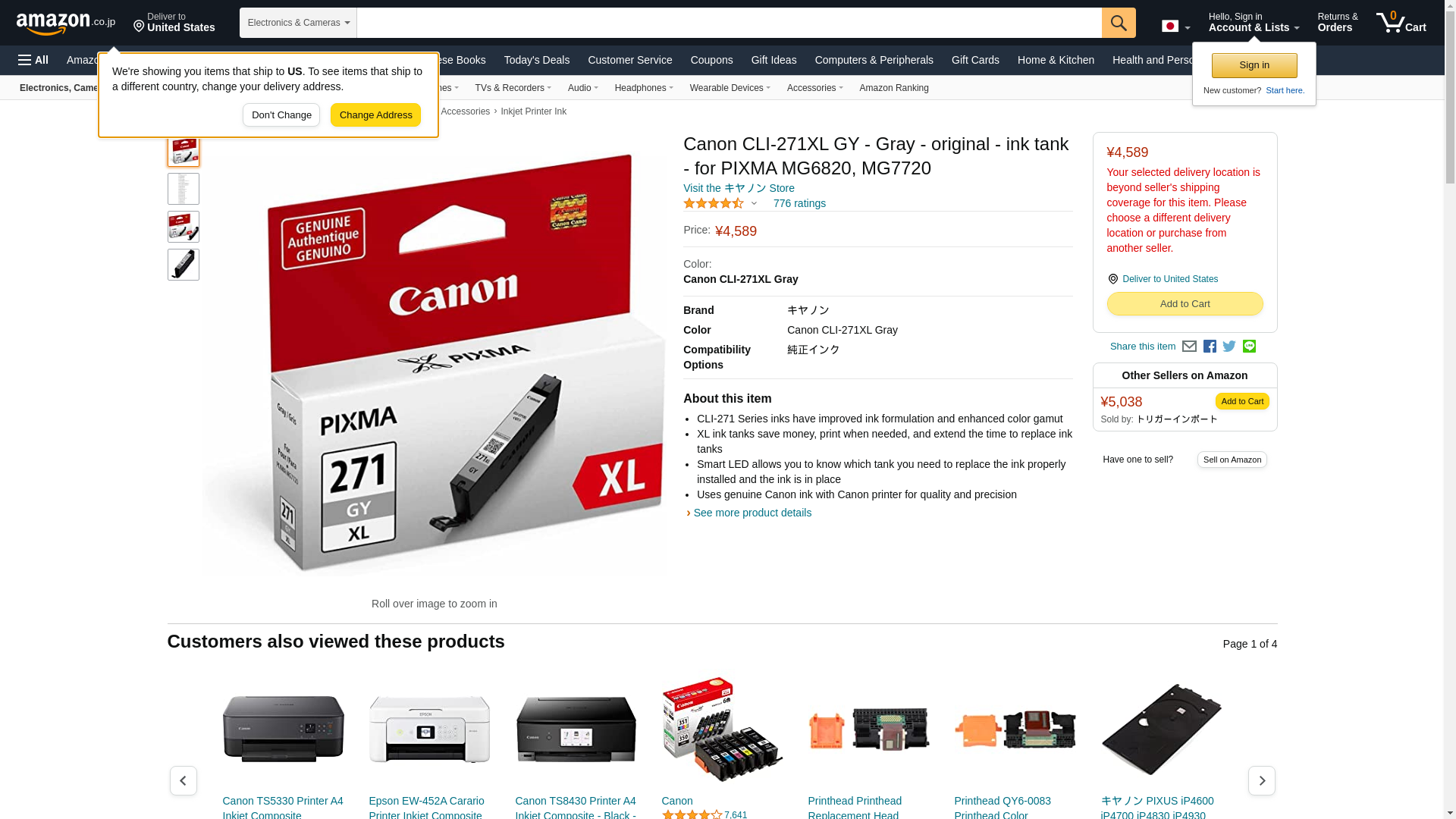Image resolution: width=1456 pixels, height=819 pixels.
Task: Select the fourth product thumbnail image
Action: point(184,265)
